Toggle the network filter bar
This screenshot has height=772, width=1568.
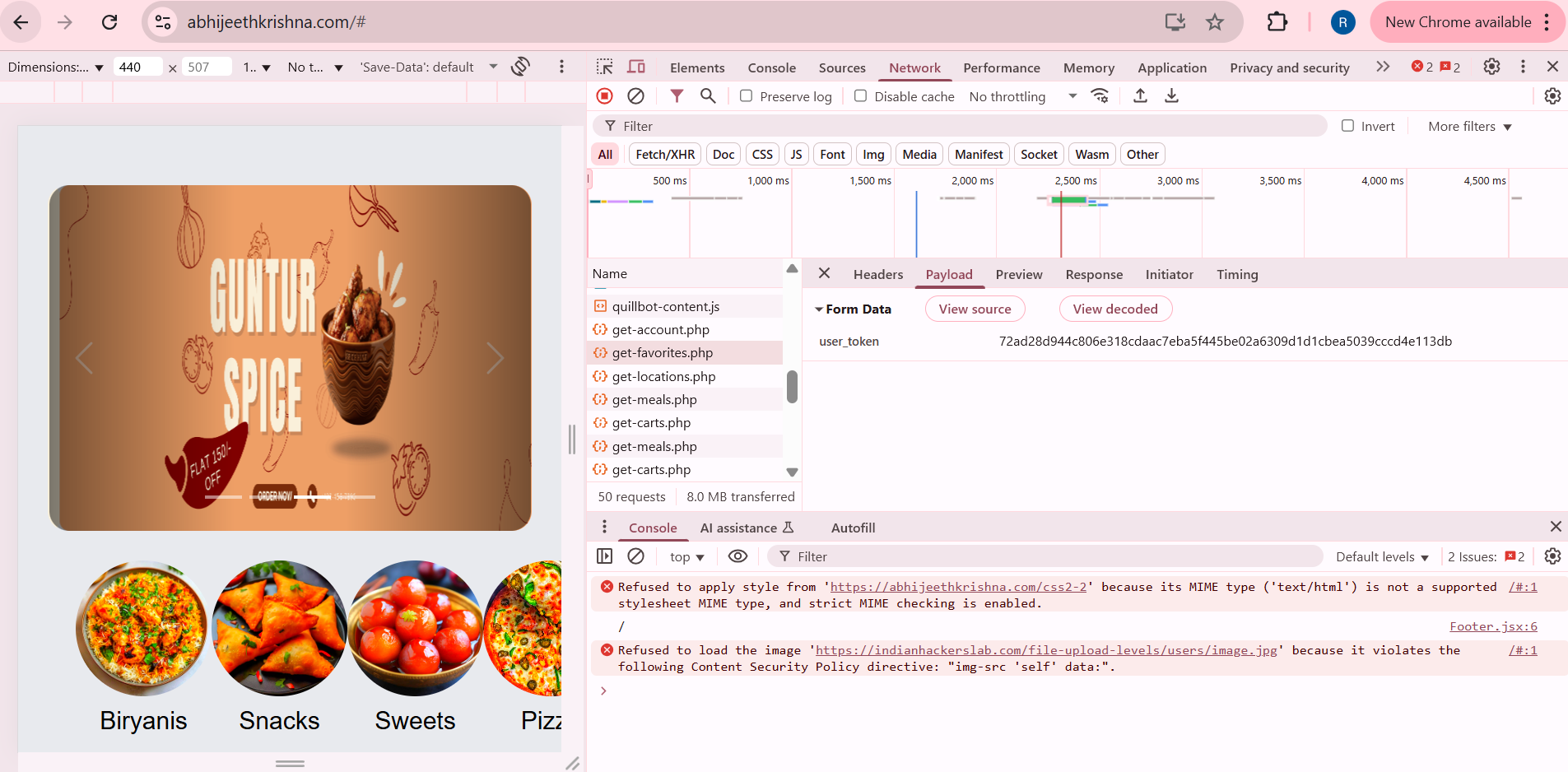(x=677, y=96)
